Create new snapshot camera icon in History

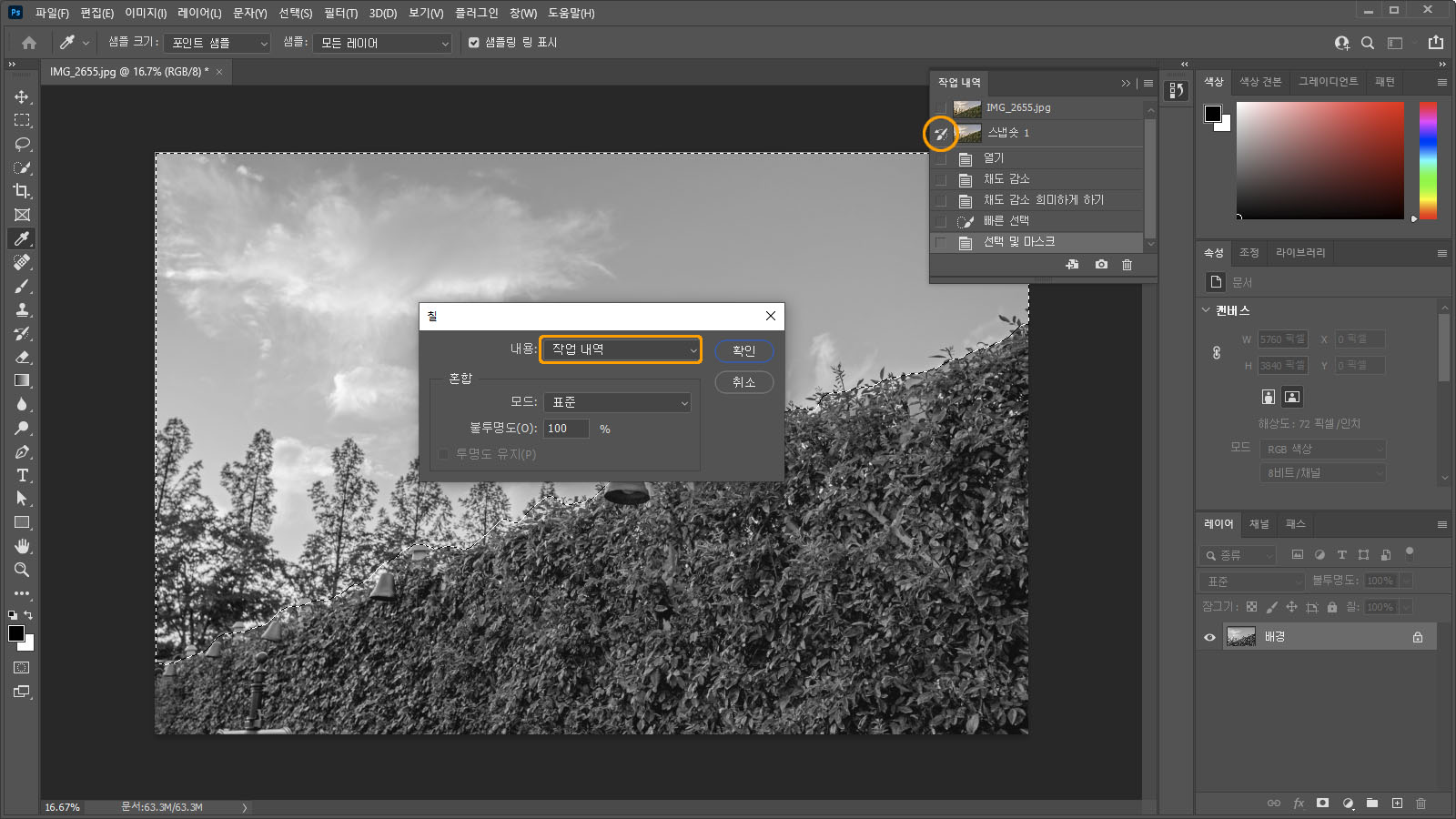coord(1101,264)
